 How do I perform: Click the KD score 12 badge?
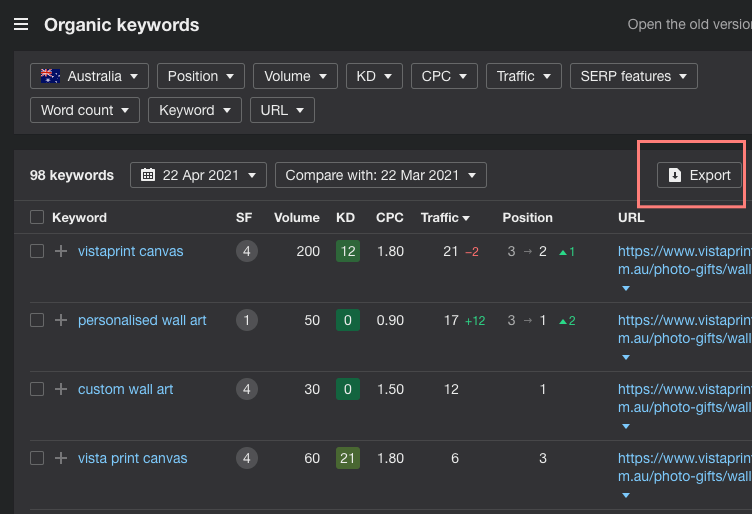pos(348,251)
